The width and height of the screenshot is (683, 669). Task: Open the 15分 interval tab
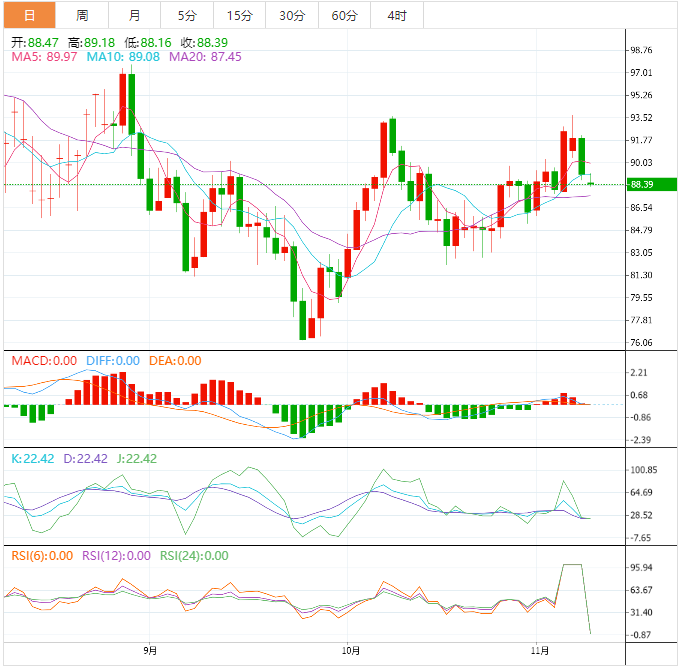[240, 15]
